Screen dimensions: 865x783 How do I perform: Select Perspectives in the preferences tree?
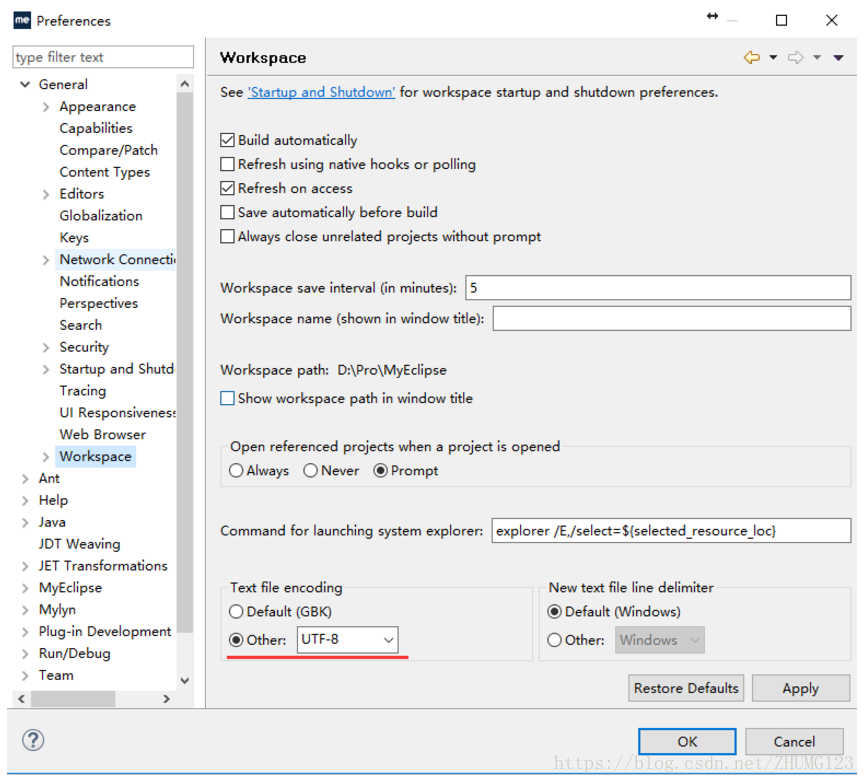point(99,303)
